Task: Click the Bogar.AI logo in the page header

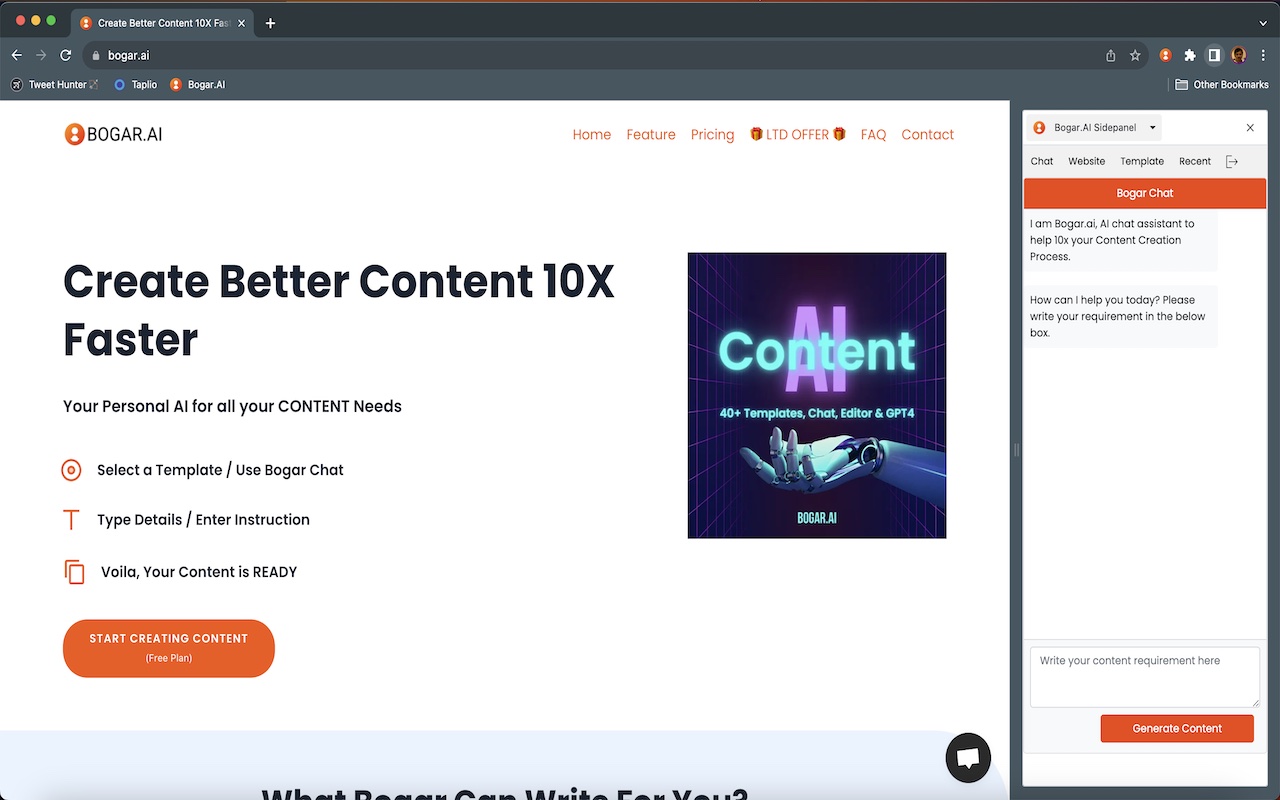Action: (113, 134)
